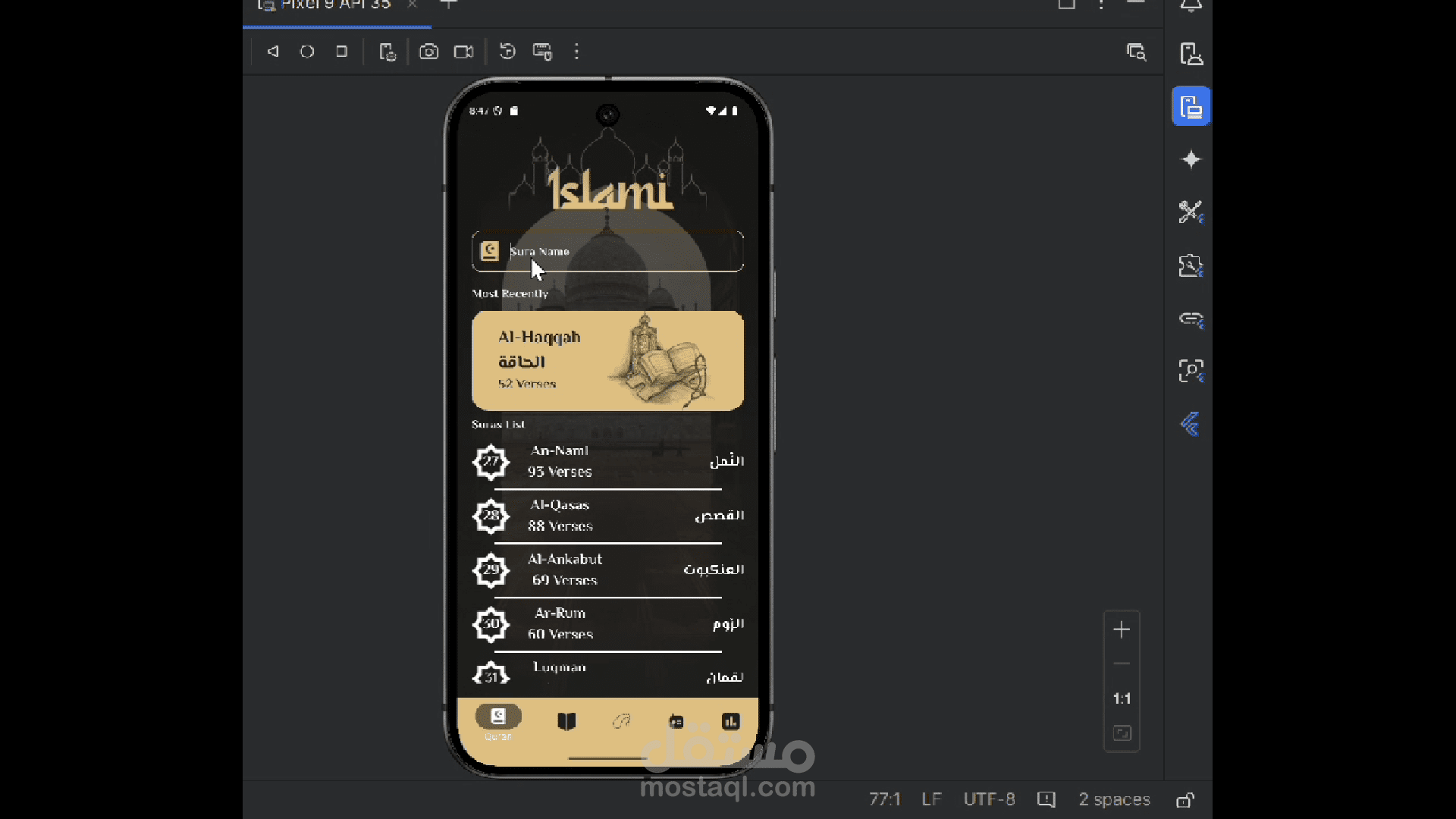Rotate the emulator device
Screen dimensions: 1456x819
[507, 52]
